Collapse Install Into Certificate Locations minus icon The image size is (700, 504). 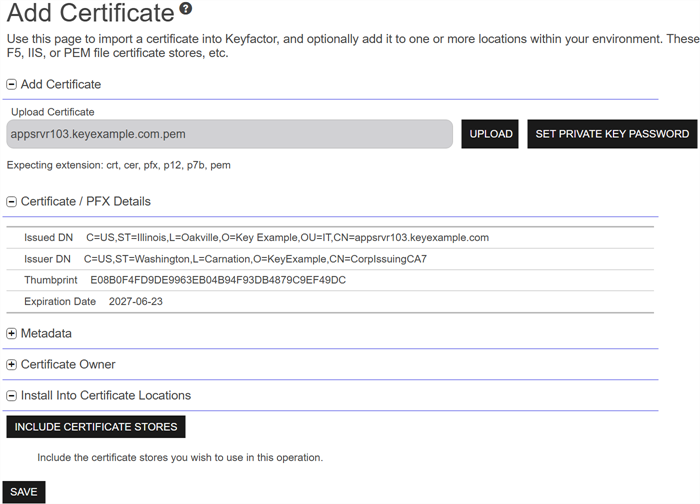(x=12, y=396)
